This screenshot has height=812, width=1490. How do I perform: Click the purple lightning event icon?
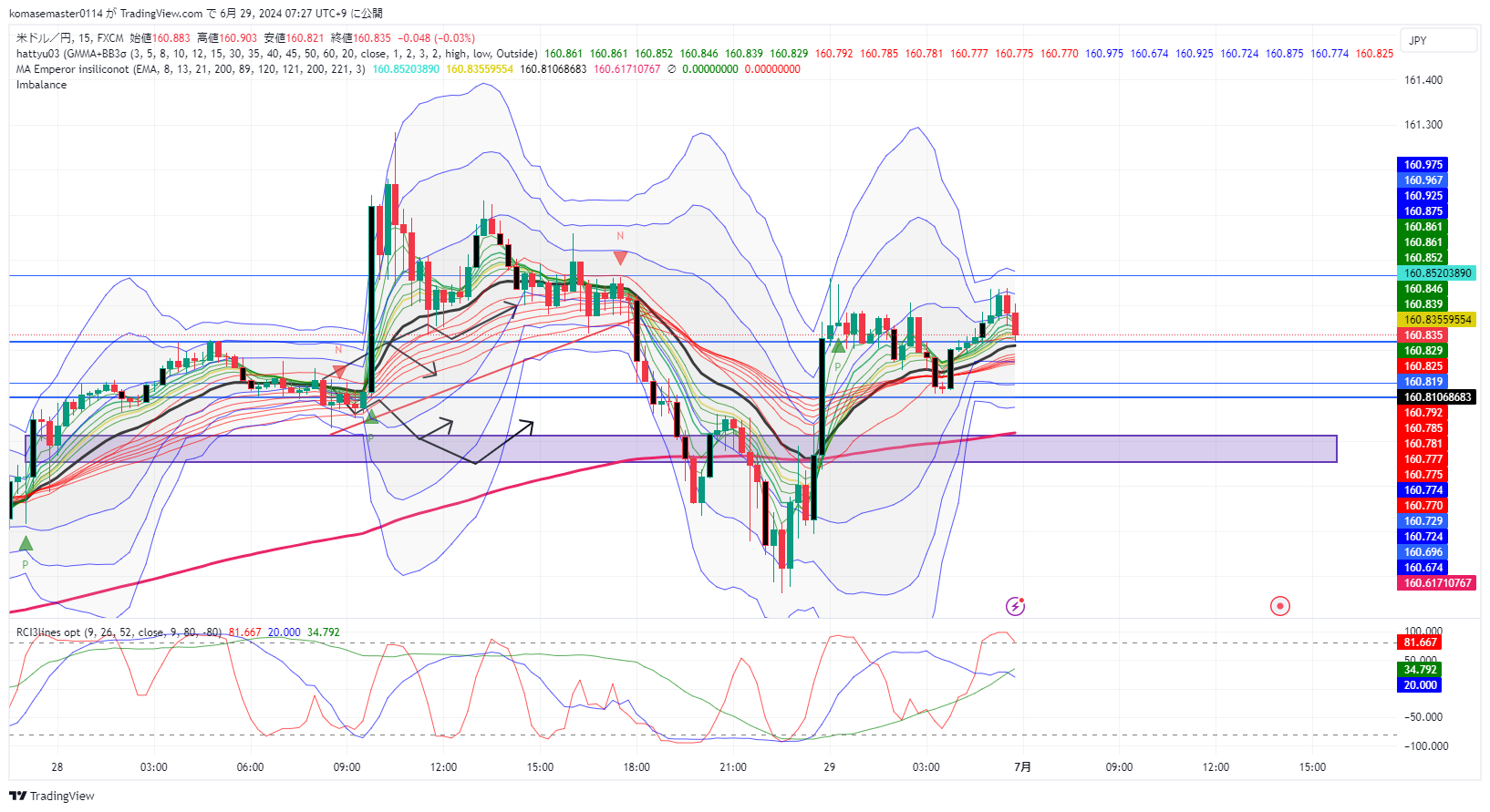click(1015, 606)
